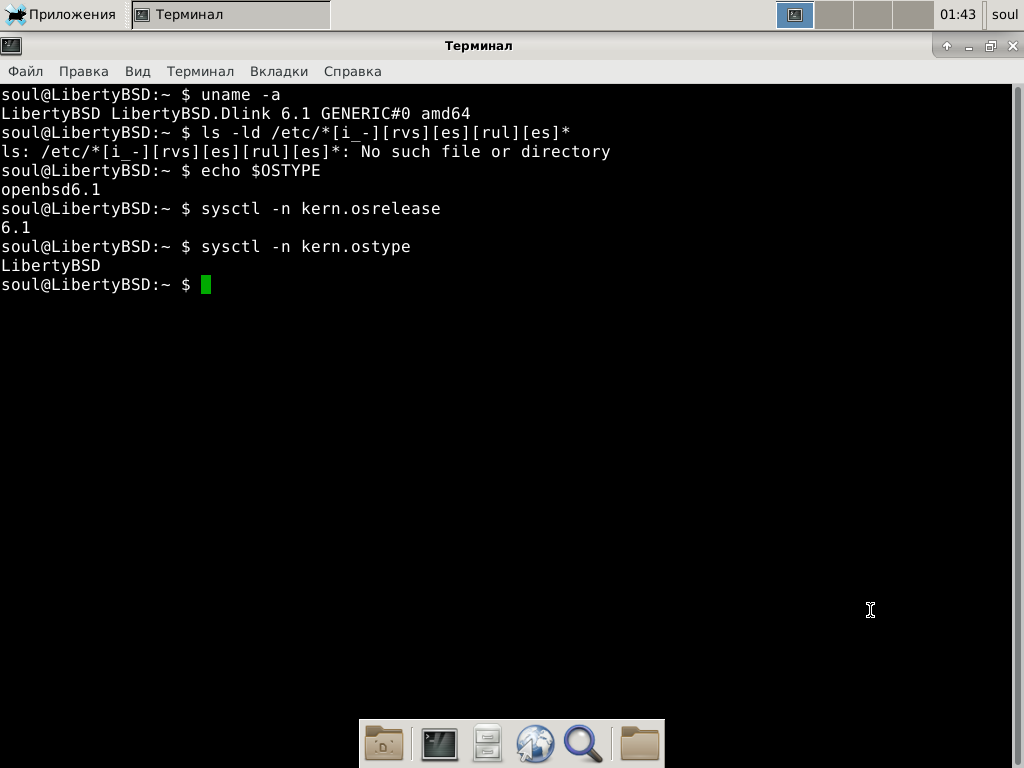Screen dimensions: 1024x768
Task: Shade the terminal window with up arrow
Action: coord(947,46)
